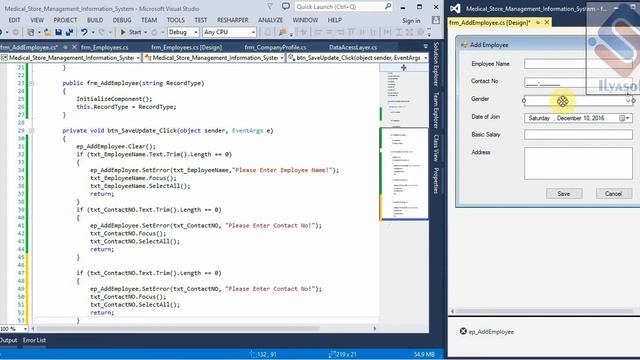The width and height of the screenshot is (640, 360).
Task: Select the Contact No masked text box
Action: click(x=578, y=82)
